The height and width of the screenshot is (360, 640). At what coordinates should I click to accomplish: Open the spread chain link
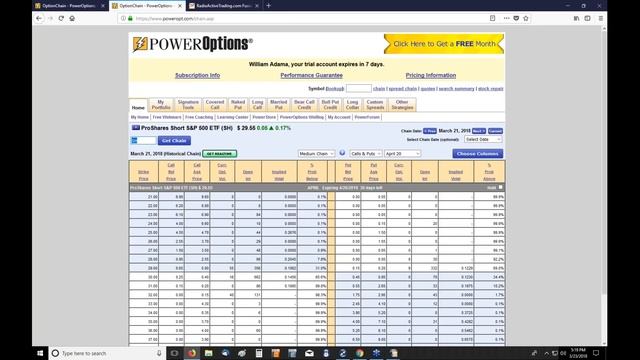pyautogui.click(x=403, y=89)
